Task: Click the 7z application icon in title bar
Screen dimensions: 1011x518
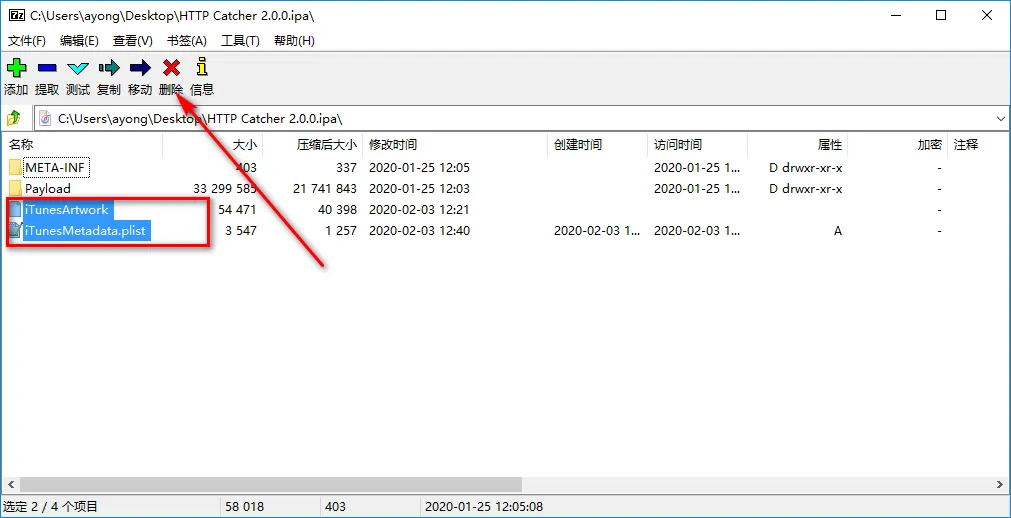Action: coord(17,15)
